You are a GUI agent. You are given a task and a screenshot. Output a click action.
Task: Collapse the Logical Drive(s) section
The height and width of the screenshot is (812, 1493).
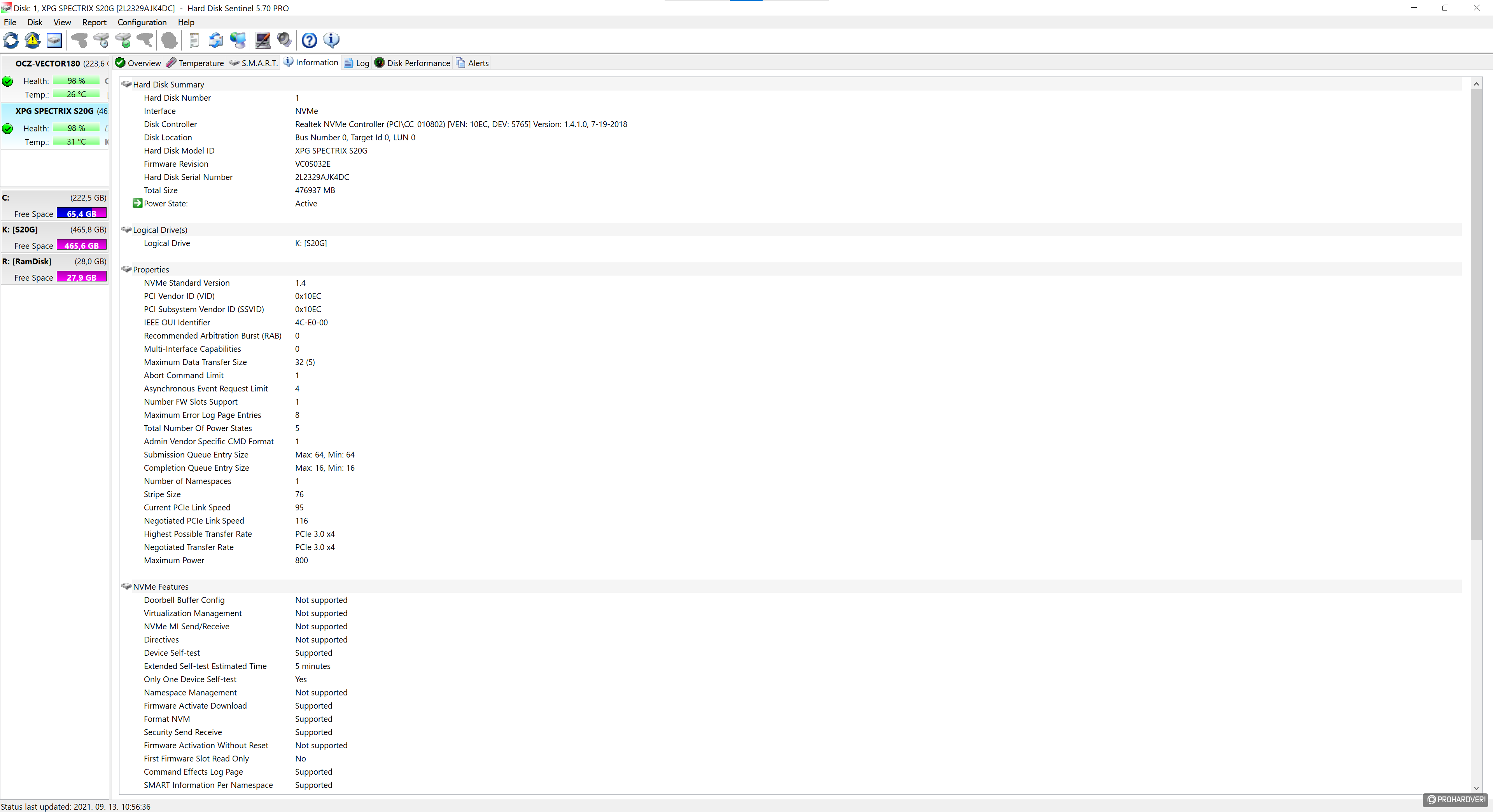coord(126,230)
